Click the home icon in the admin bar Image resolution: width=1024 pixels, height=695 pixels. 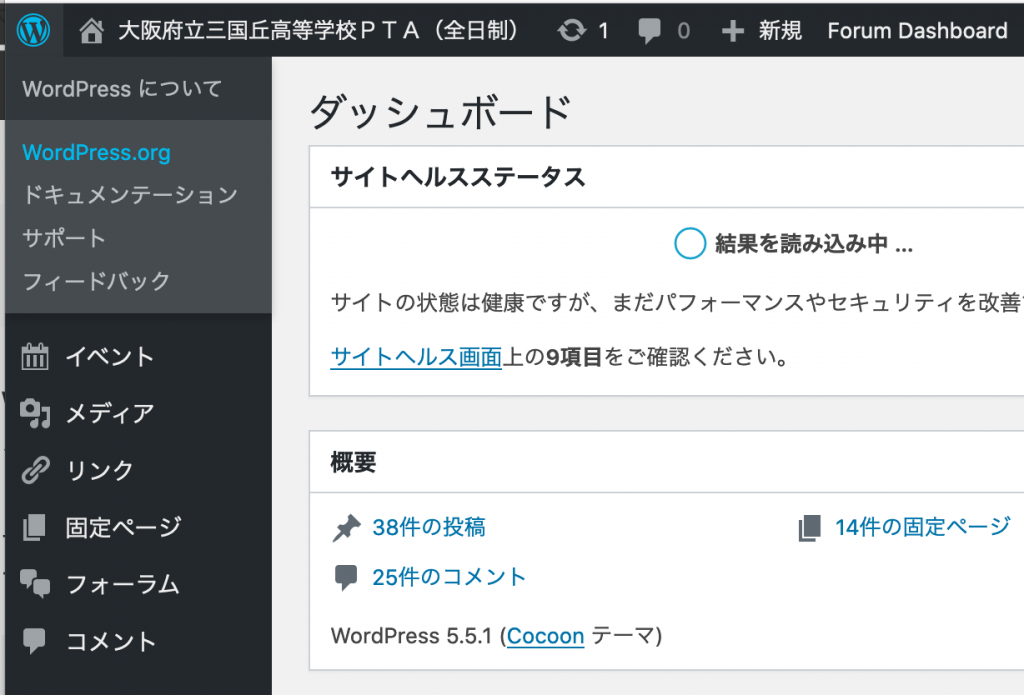pos(91,31)
